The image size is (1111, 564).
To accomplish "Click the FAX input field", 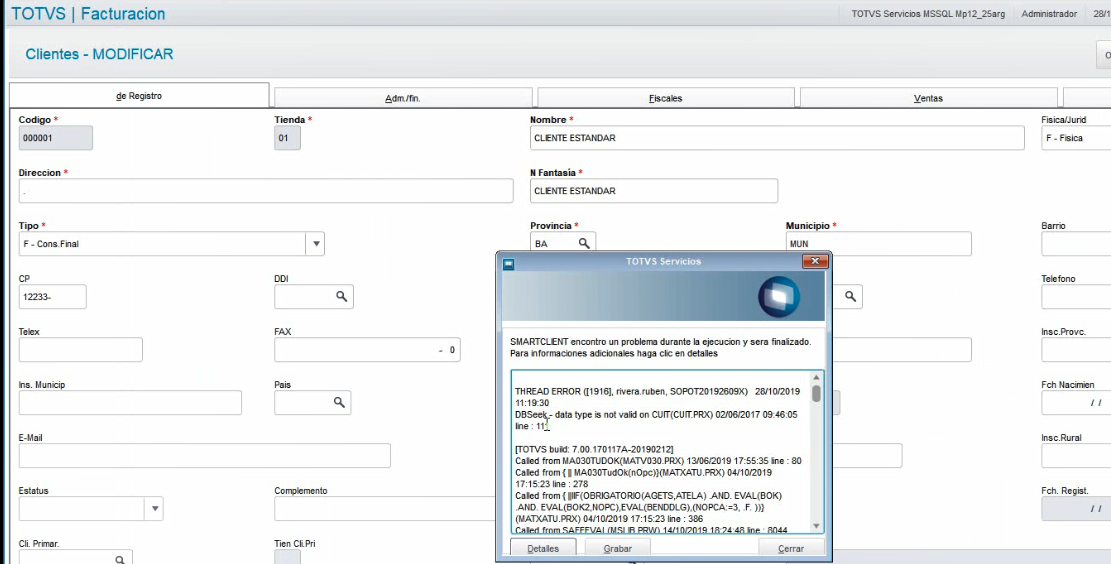I will pyautogui.click(x=367, y=350).
